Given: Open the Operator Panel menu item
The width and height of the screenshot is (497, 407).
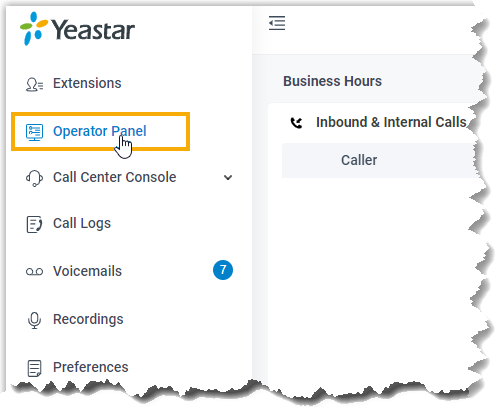Looking at the screenshot, I should pyautogui.click(x=100, y=131).
